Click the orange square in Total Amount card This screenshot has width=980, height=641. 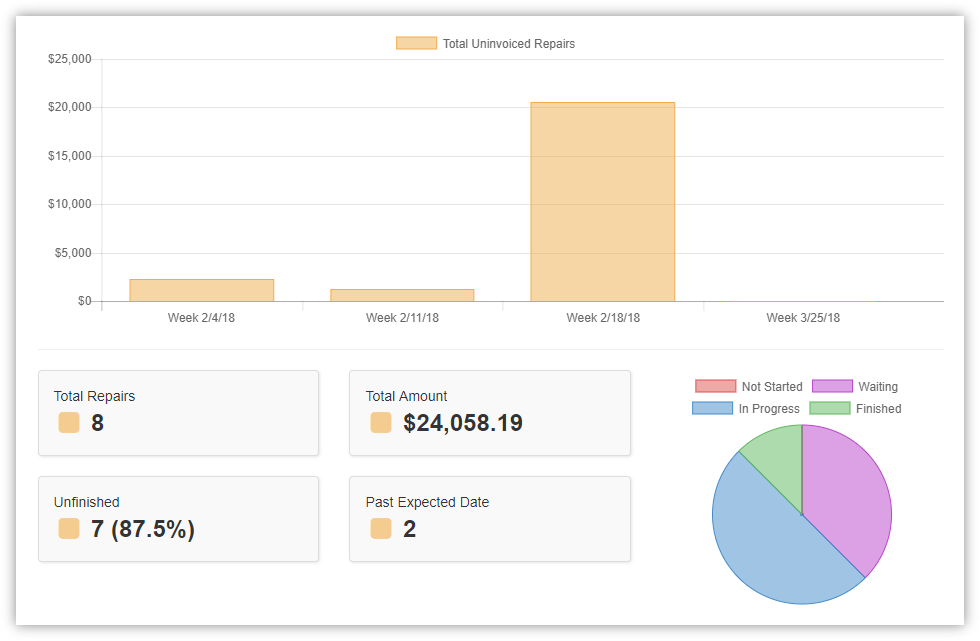pyautogui.click(x=381, y=422)
